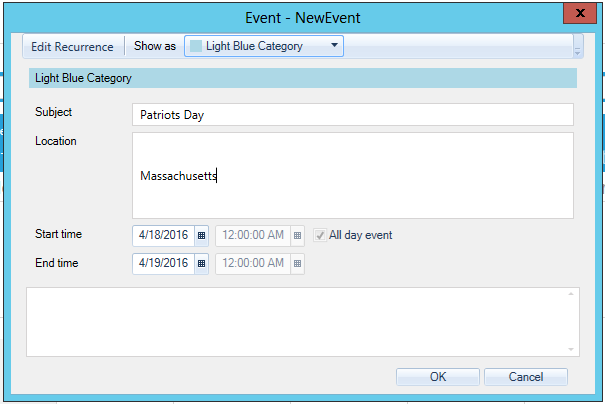Click the description box scroll down arrow
This screenshot has height=404, width=605.
pyautogui.click(x=571, y=349)
